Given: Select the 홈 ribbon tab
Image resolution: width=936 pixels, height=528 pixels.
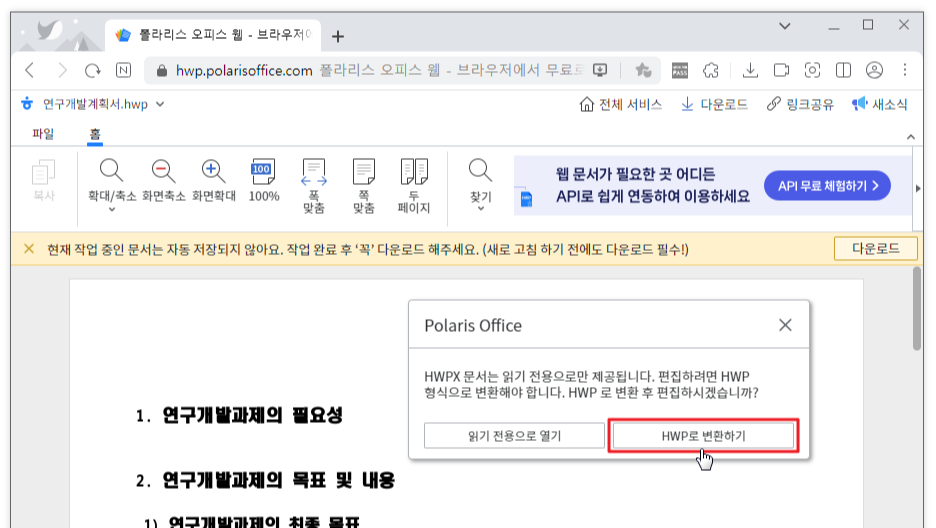Looking at the screenshot, I should point(95,134).
